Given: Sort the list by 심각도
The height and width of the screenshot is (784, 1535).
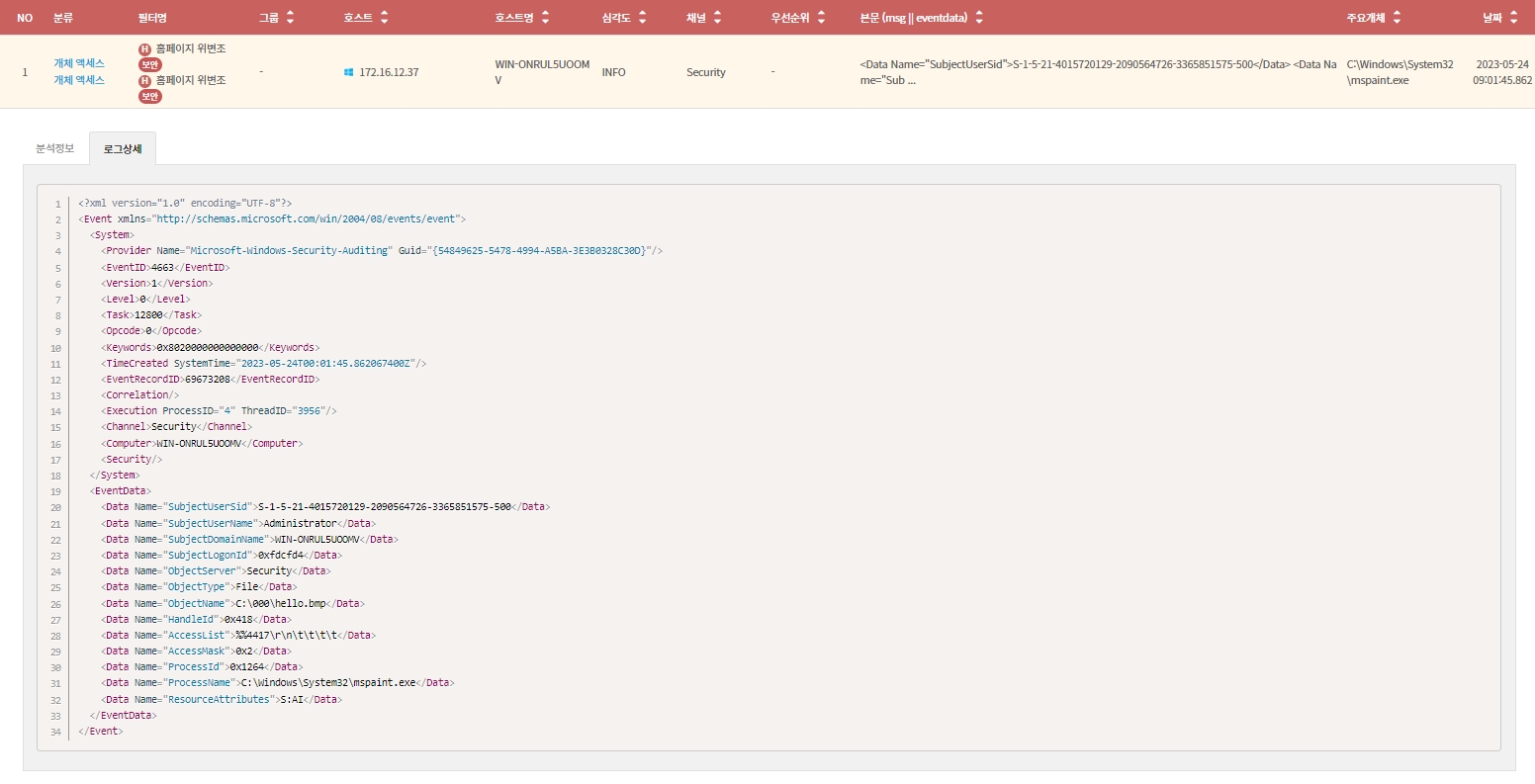Looking at the screenshot, I should 642,18.
